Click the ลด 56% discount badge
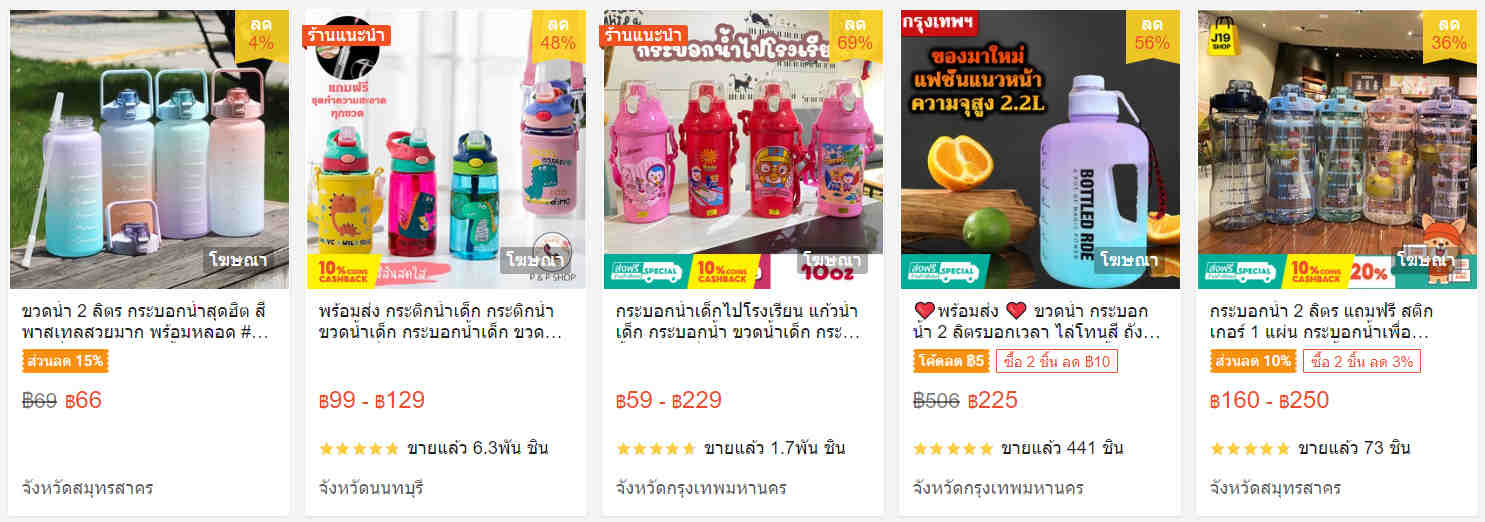The height and width of the screenshot is (522, 1485). point(1152,33)
